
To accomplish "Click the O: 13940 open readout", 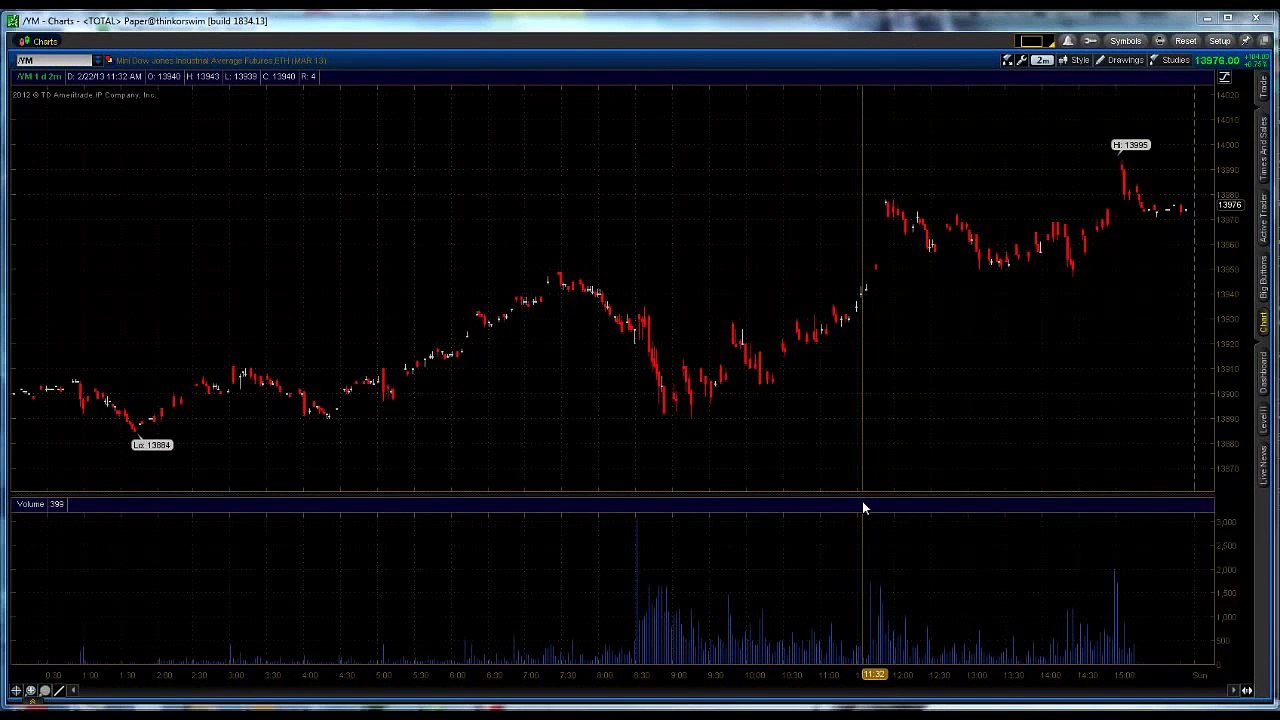I will point(165,77).
